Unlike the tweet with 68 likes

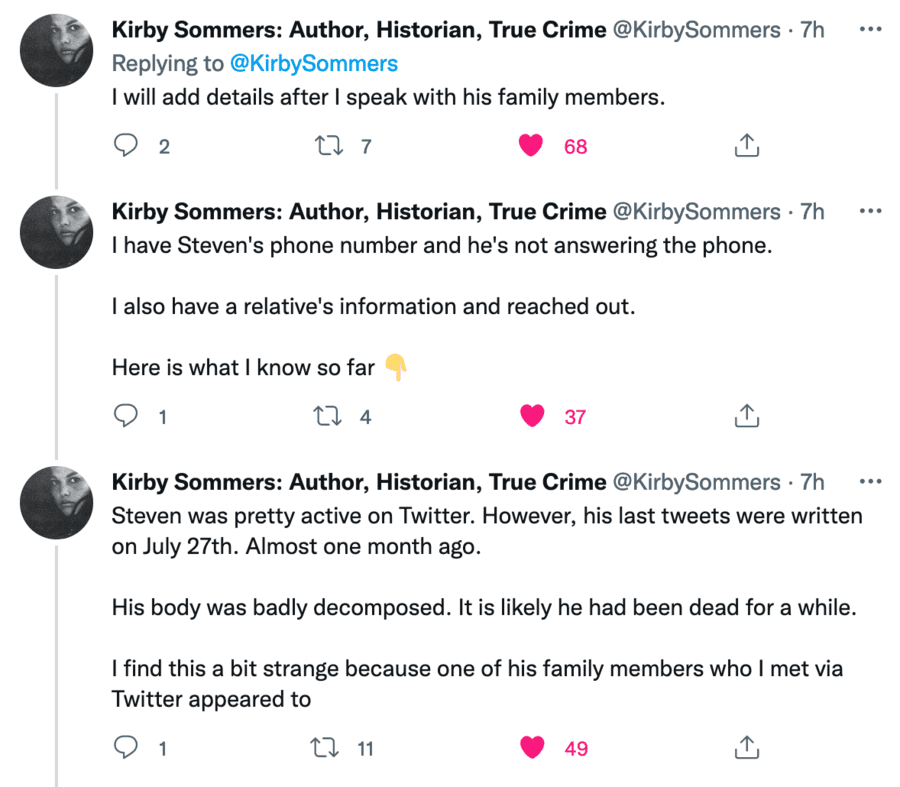(x=531, y=146)
